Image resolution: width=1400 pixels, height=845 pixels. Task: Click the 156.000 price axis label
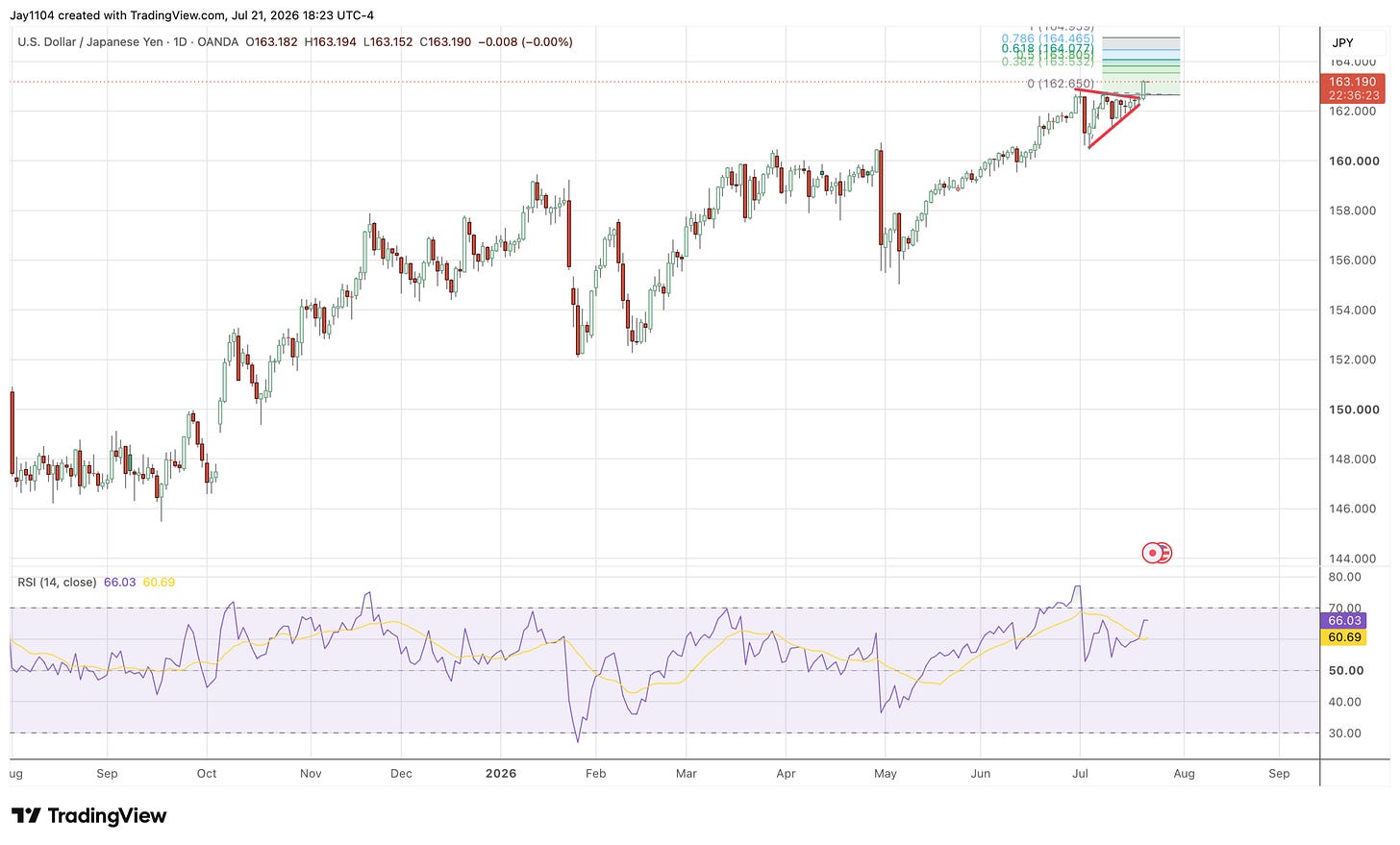coord(1353,261)
